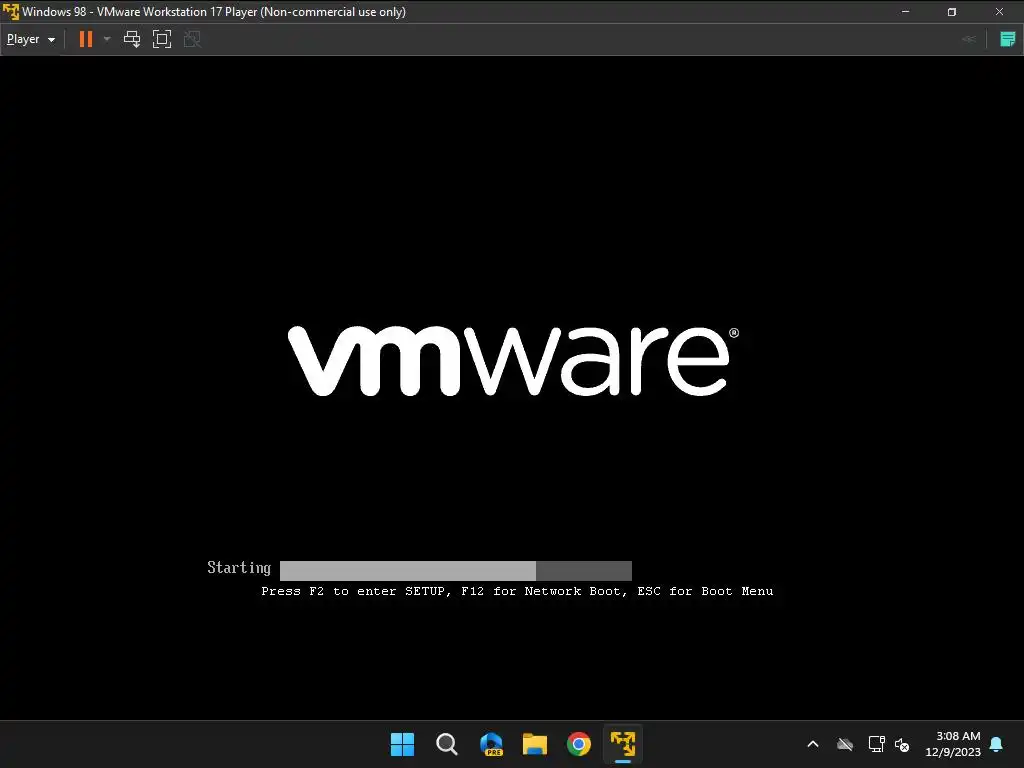Click the disabled Unity mode icon

click(x=192, y=39)
